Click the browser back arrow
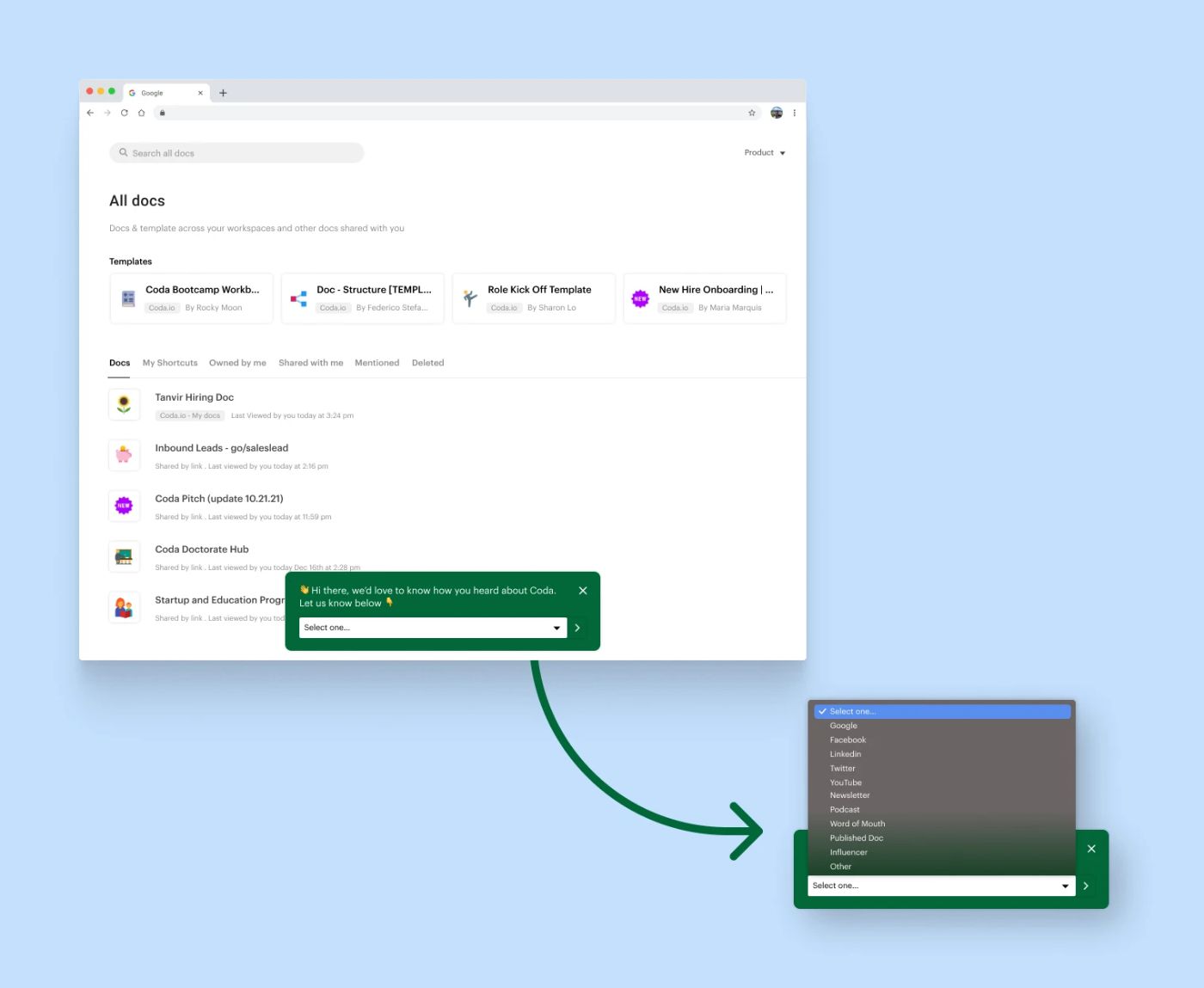Viewport: 1204px width, 988px height. [x=90, y=113]
